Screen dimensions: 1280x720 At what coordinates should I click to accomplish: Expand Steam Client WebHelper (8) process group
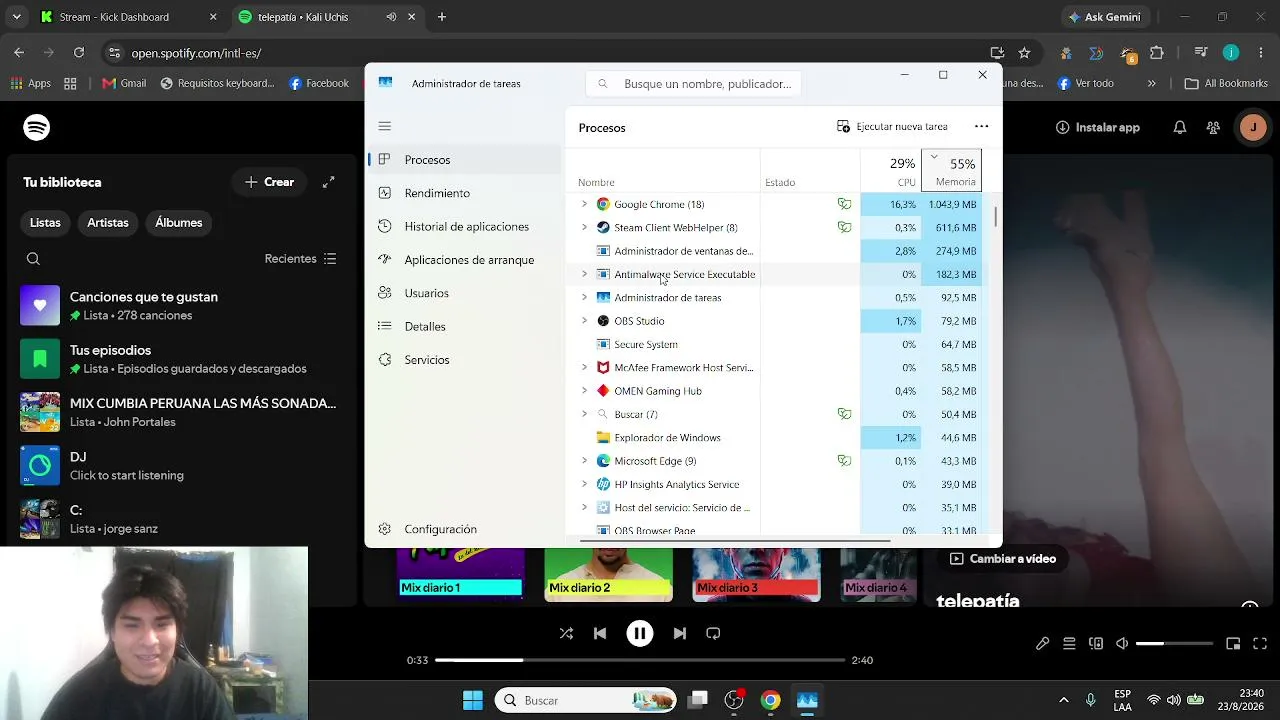pyautogui.click(x=584, y=227)
